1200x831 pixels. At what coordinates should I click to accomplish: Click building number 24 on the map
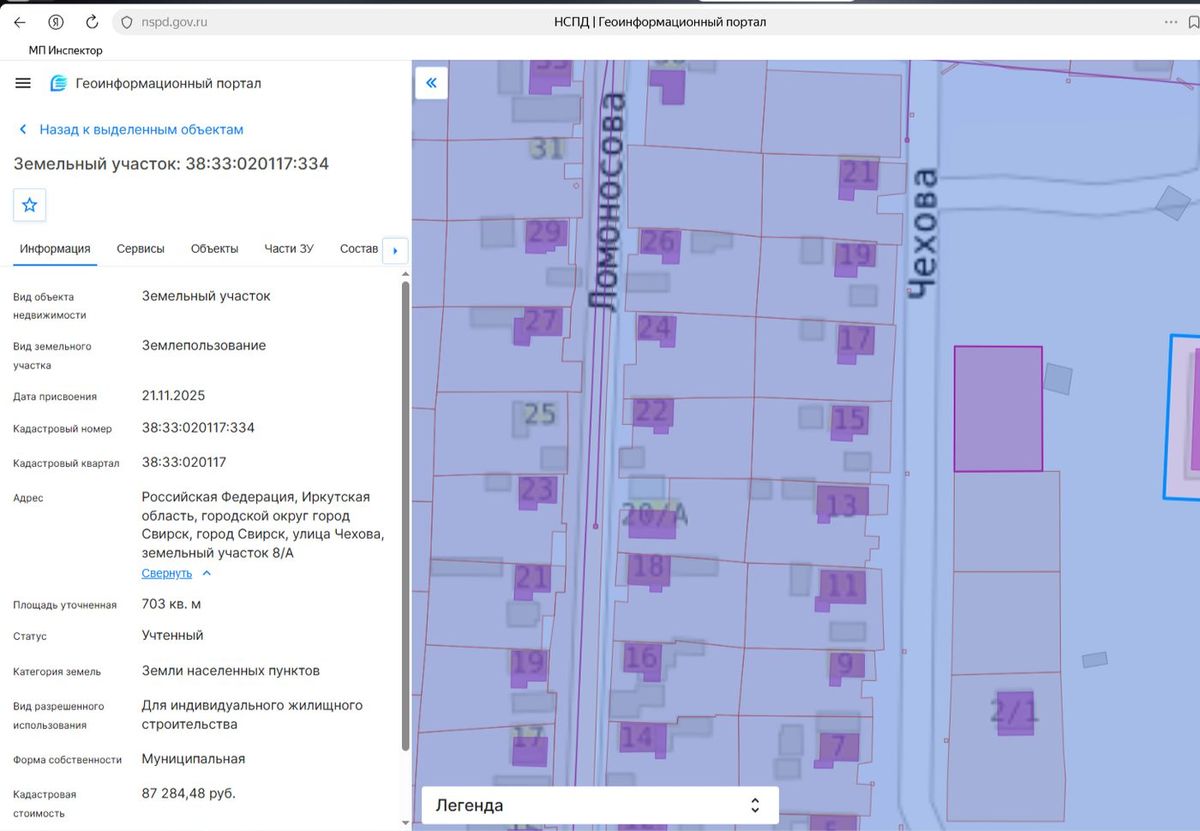[654, 328]
